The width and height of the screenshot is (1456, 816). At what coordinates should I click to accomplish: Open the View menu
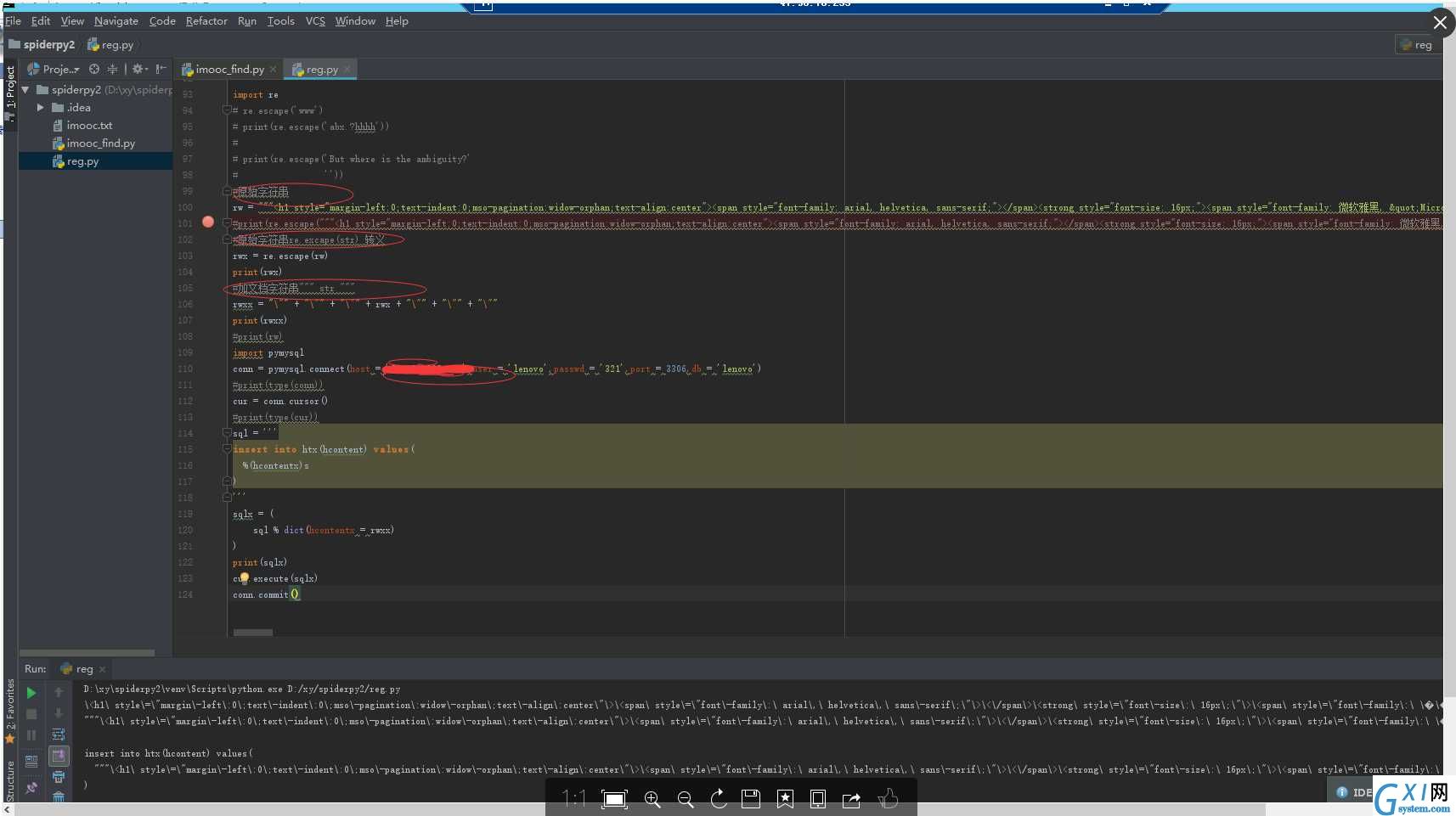72,21
